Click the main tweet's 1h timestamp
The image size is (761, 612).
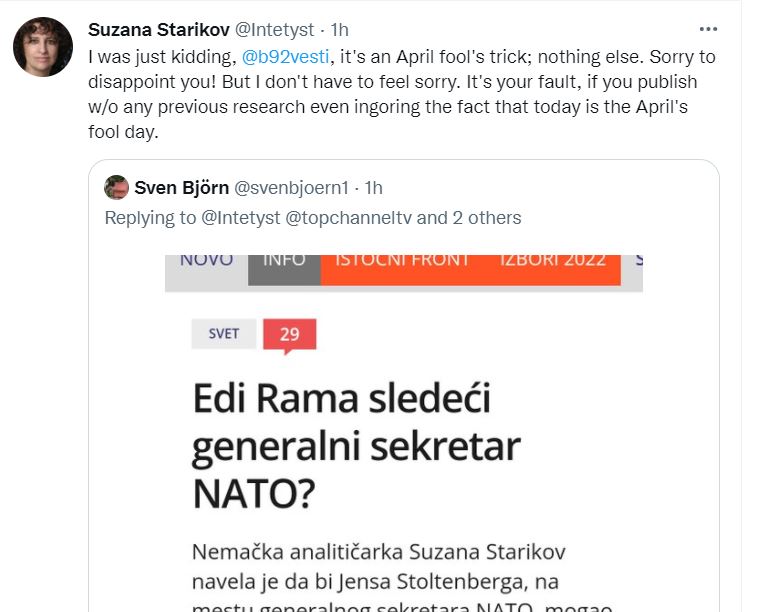[338, 30]
